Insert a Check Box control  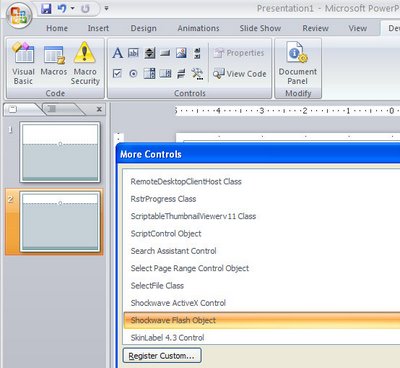(117, 74)
